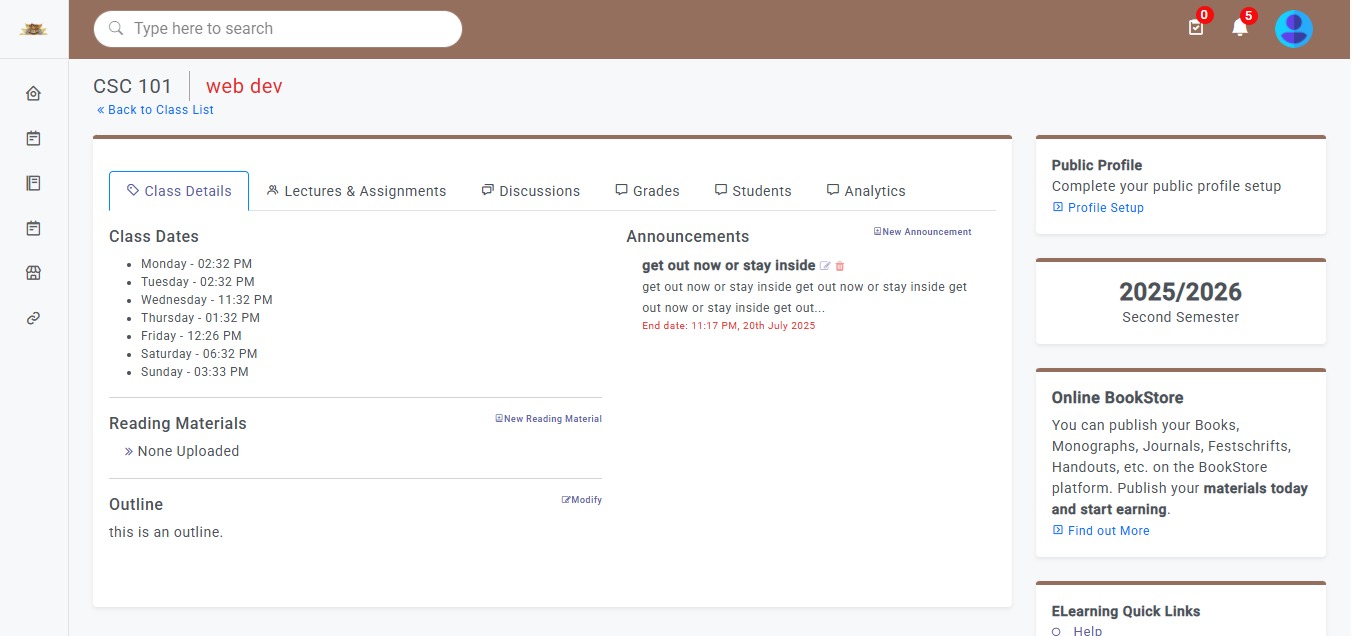The image size is (1352, 636).
Task: Click the chain link icon in the sidebar
Action: click(33, 318)
